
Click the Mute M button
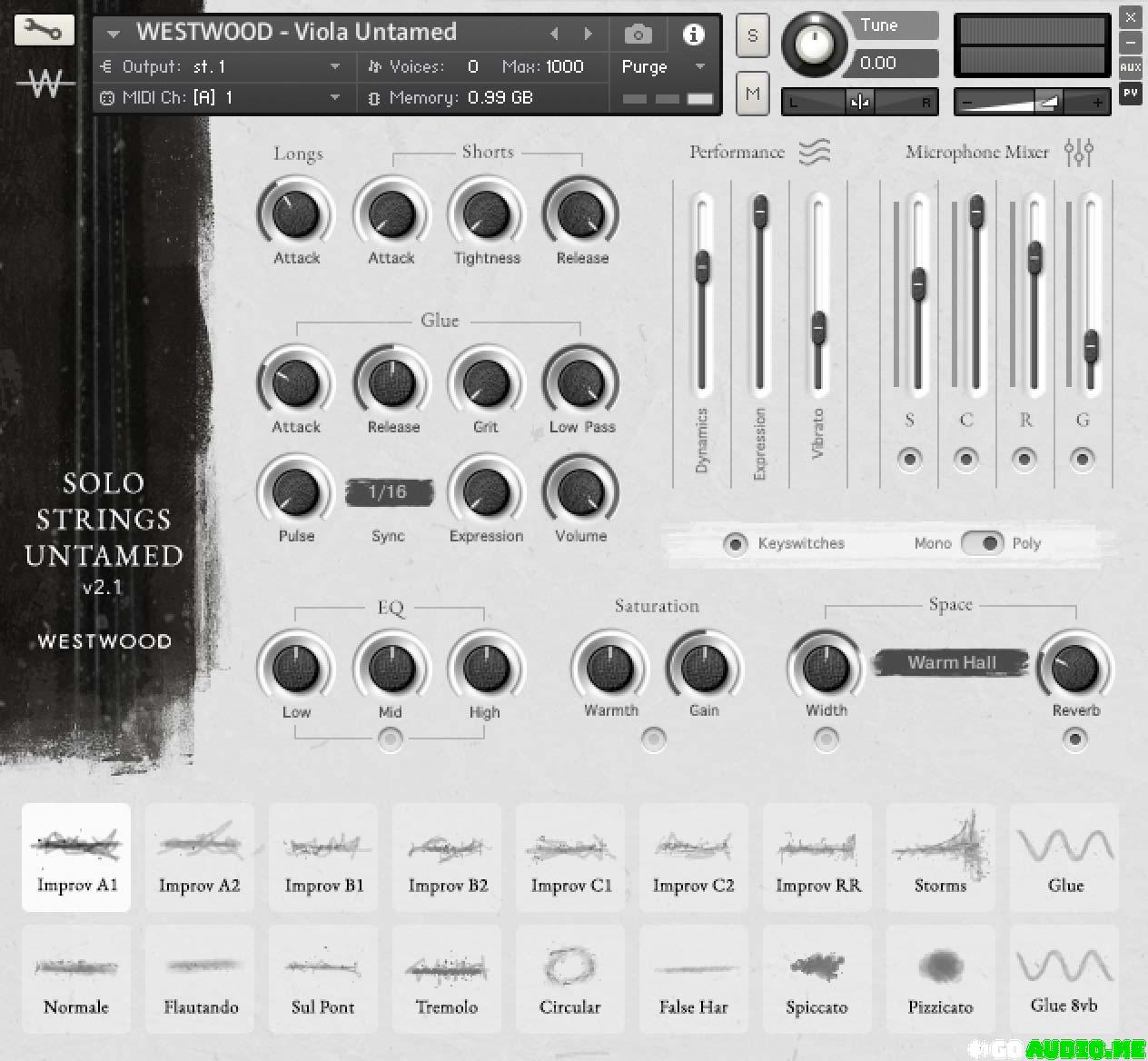752,93
